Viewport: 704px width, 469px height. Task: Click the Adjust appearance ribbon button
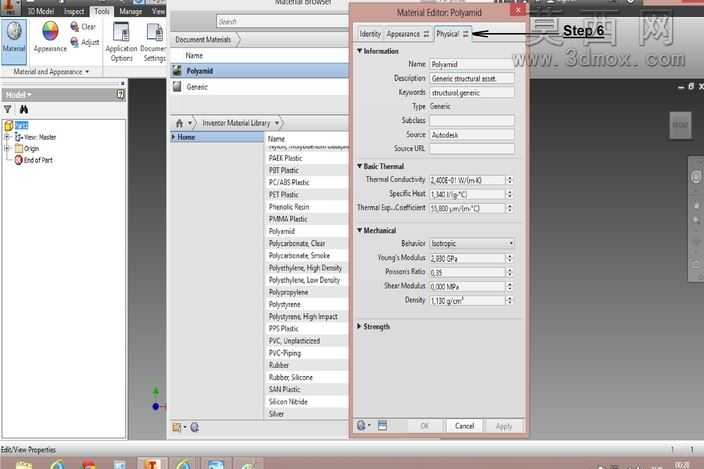point(84,42)
